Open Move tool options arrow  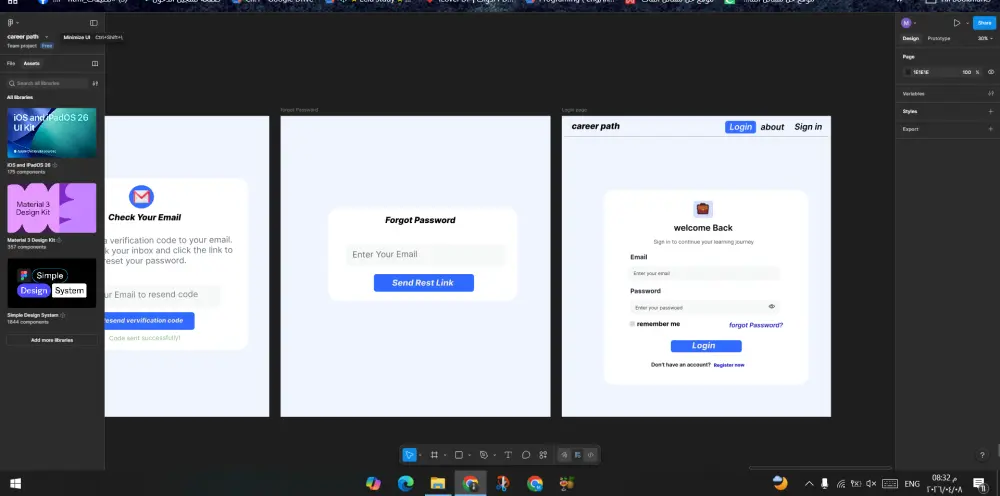(x=420, y=455)
